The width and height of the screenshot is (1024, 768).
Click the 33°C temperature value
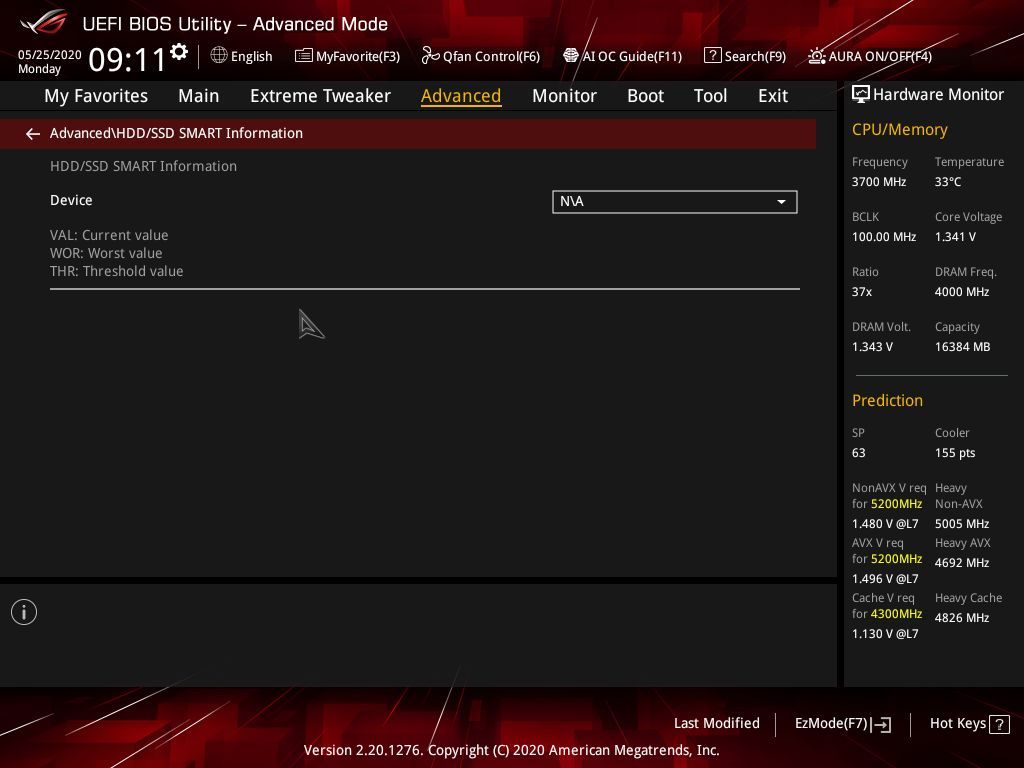point(948,182)
